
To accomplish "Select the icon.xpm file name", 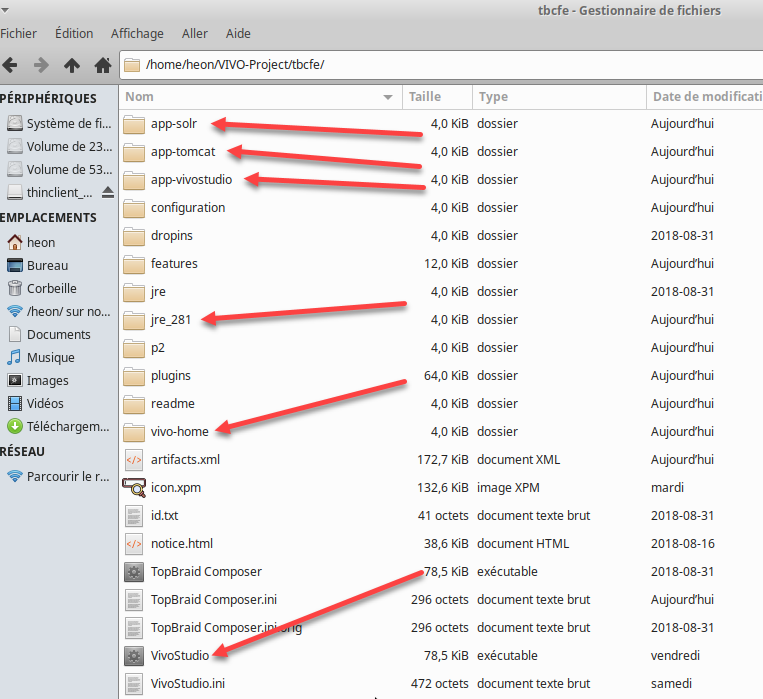I will (x=176, y=488).
